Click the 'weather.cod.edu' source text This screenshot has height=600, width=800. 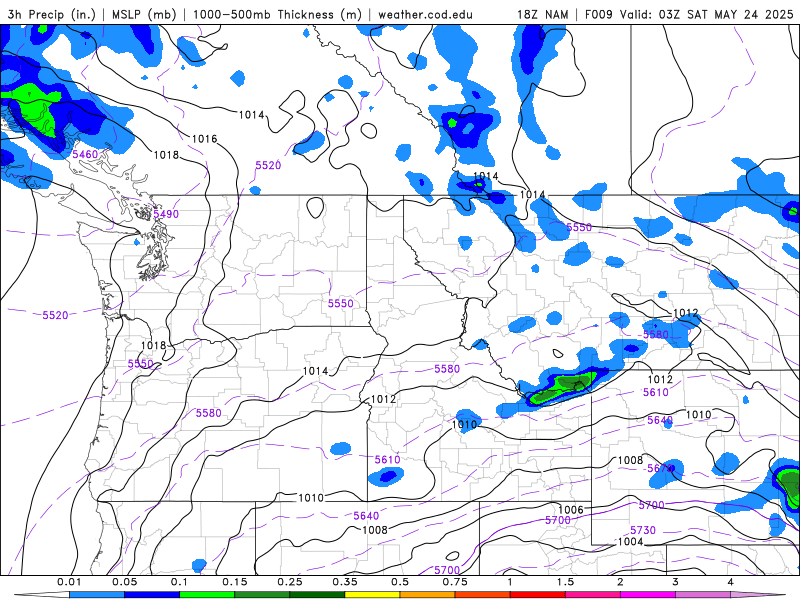pyautogui.click(x=425, y=14)
